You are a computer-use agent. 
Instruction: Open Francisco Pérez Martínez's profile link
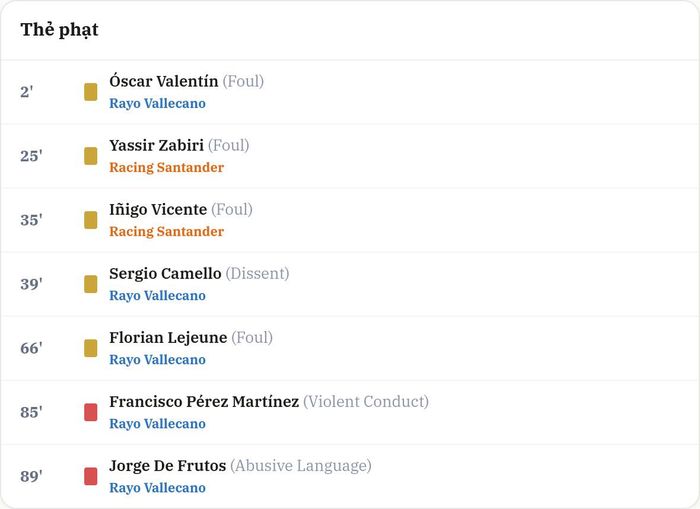(204, 401)
